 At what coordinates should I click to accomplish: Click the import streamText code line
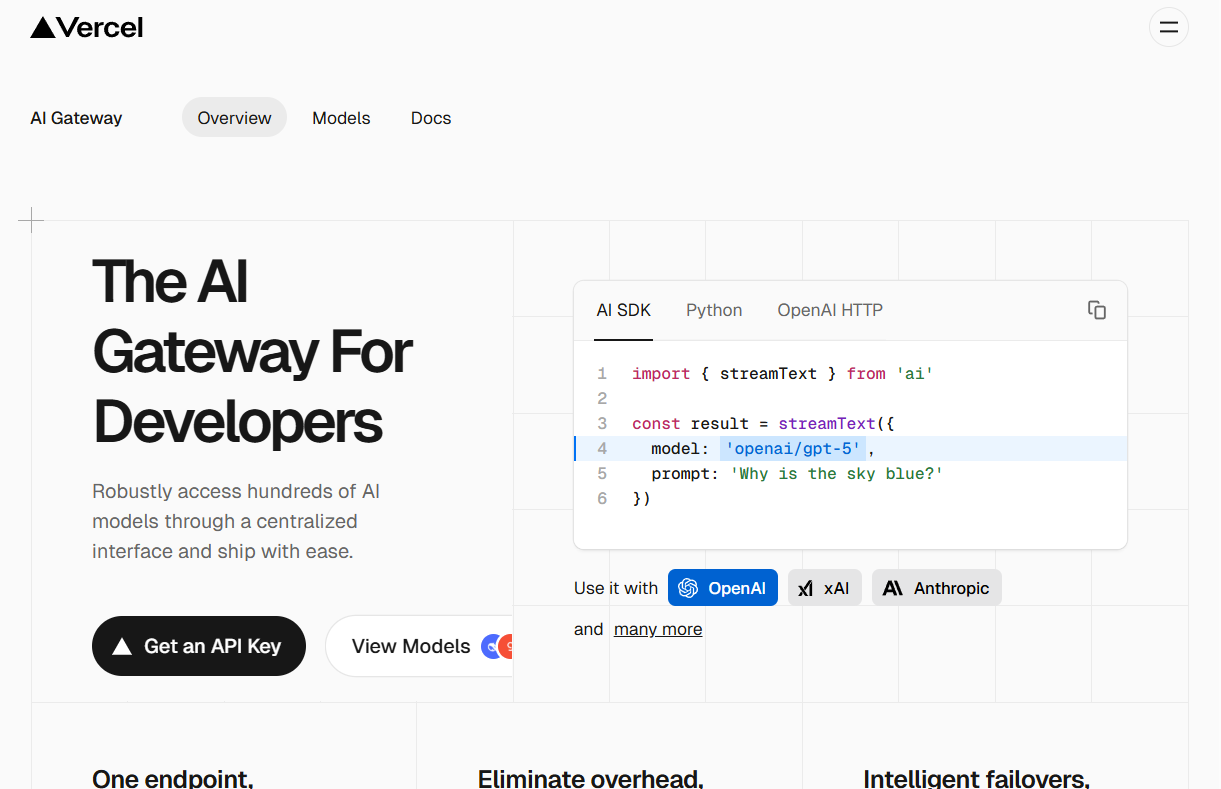tap(783, 374)
